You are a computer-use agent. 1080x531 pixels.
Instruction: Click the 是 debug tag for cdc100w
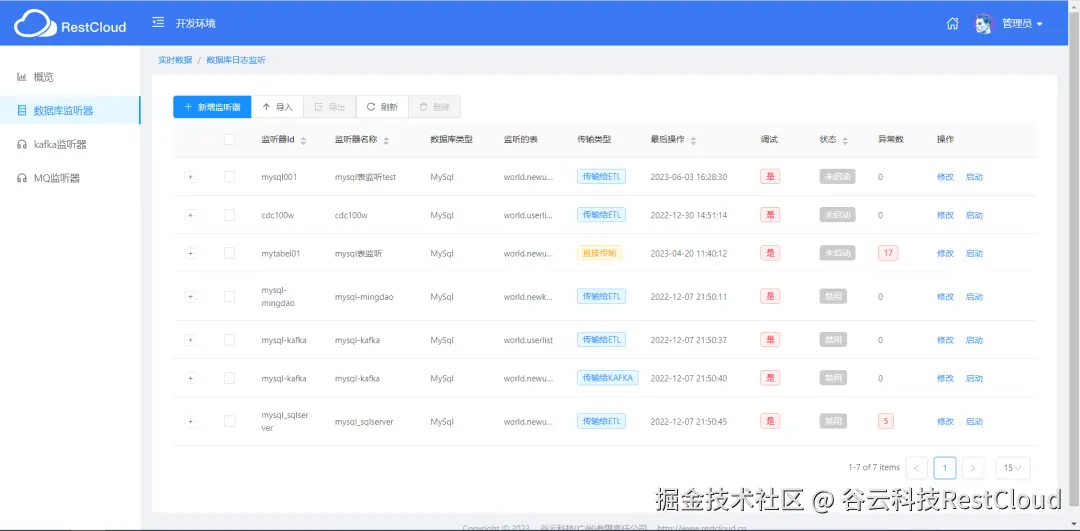tap(770, 215)
